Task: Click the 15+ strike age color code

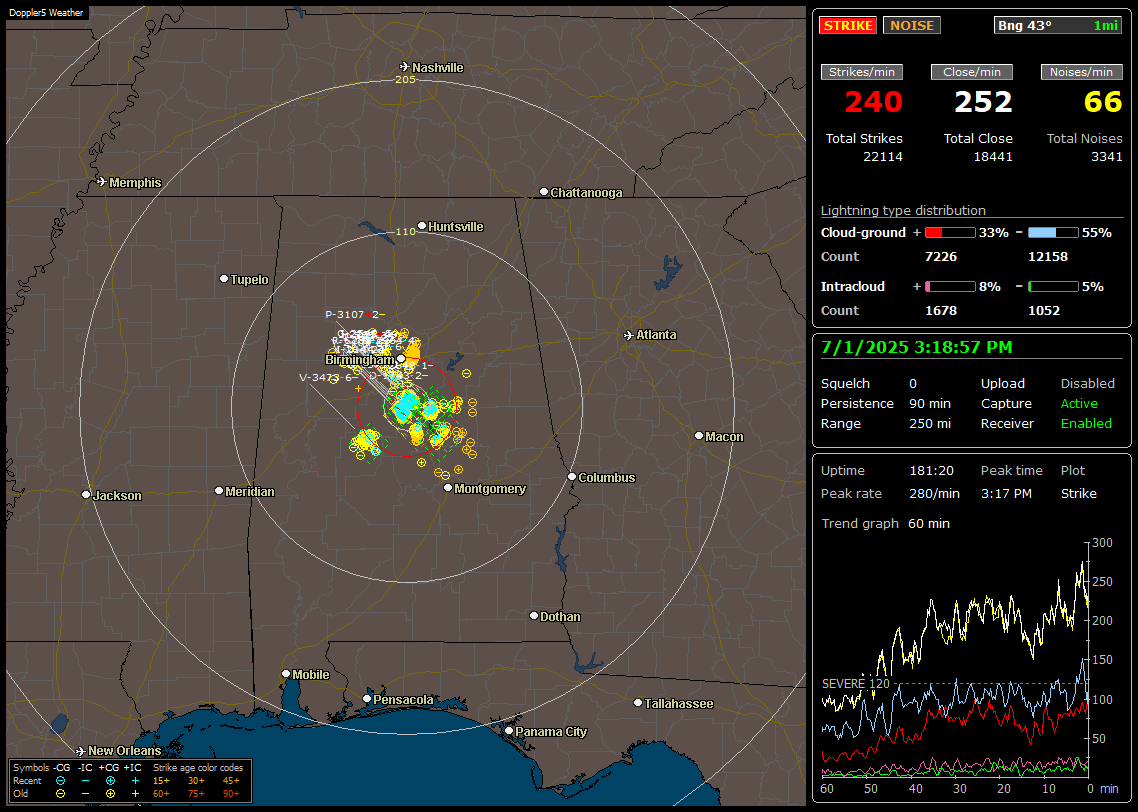Action: 161,781
